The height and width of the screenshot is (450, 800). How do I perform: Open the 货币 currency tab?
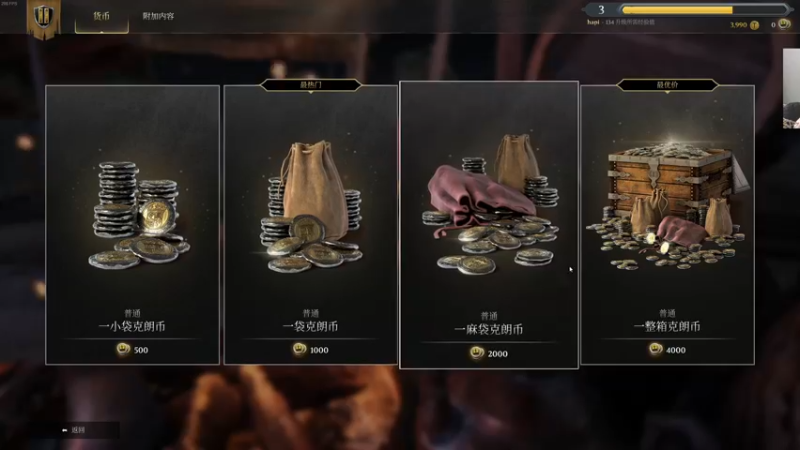[102, 16]
